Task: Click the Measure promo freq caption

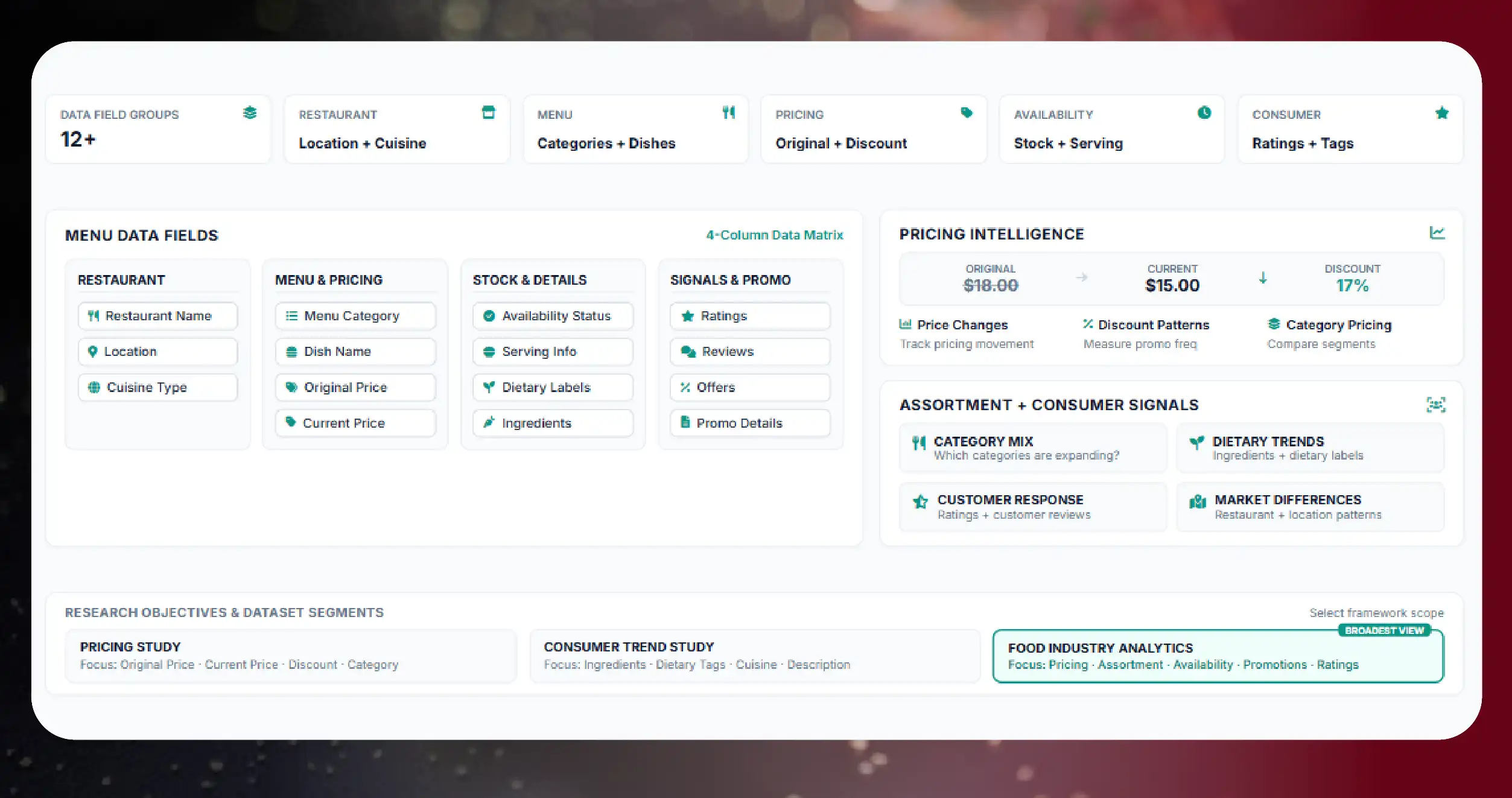Action: (x=1140, y=344)
